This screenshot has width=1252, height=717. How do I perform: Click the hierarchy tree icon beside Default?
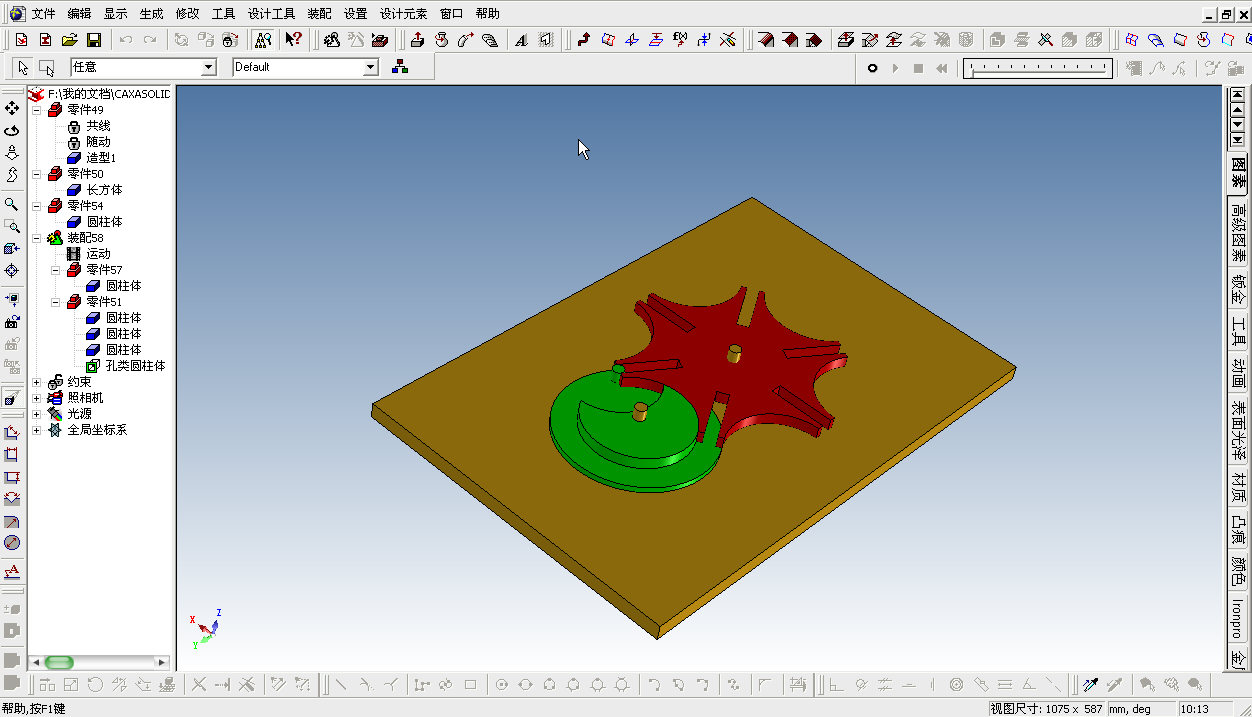400,67
